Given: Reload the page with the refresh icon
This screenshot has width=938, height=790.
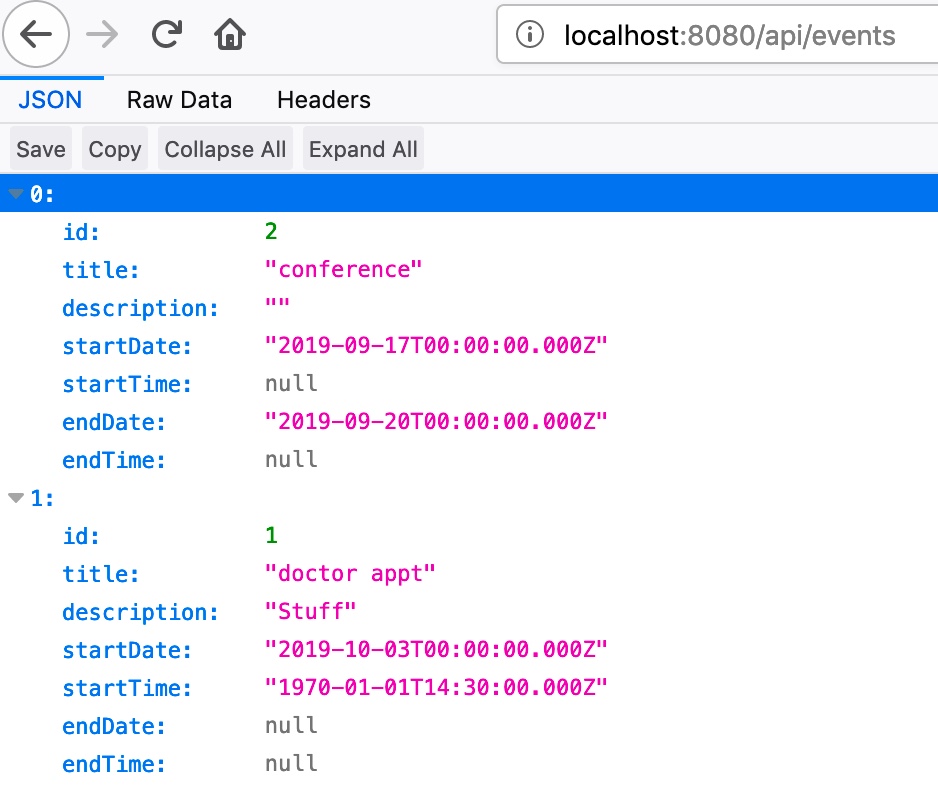Looking at the screenshot, I should point(166,36).
